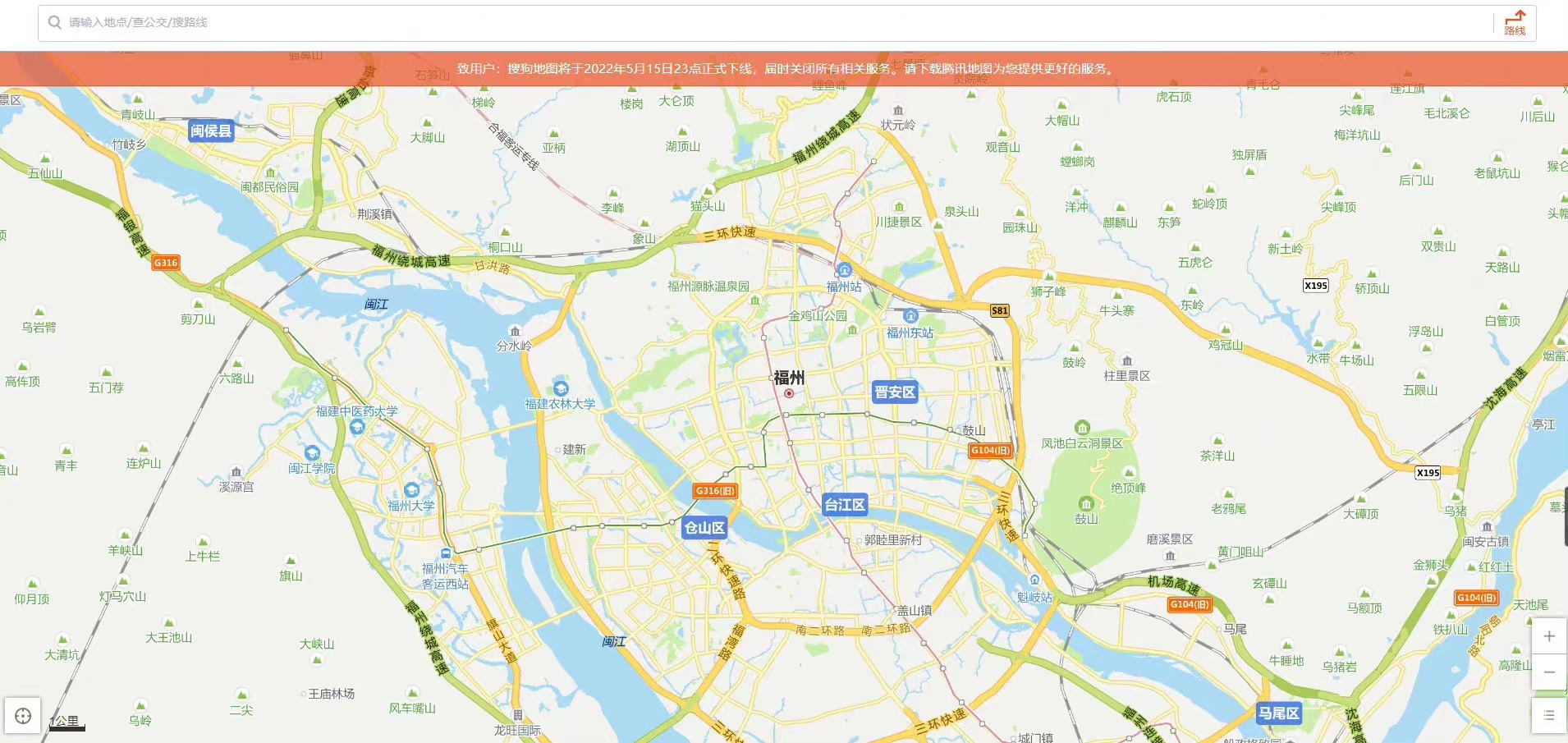Select the 晋安区 district label
The image size is (1568, 743).
point(894,392)
